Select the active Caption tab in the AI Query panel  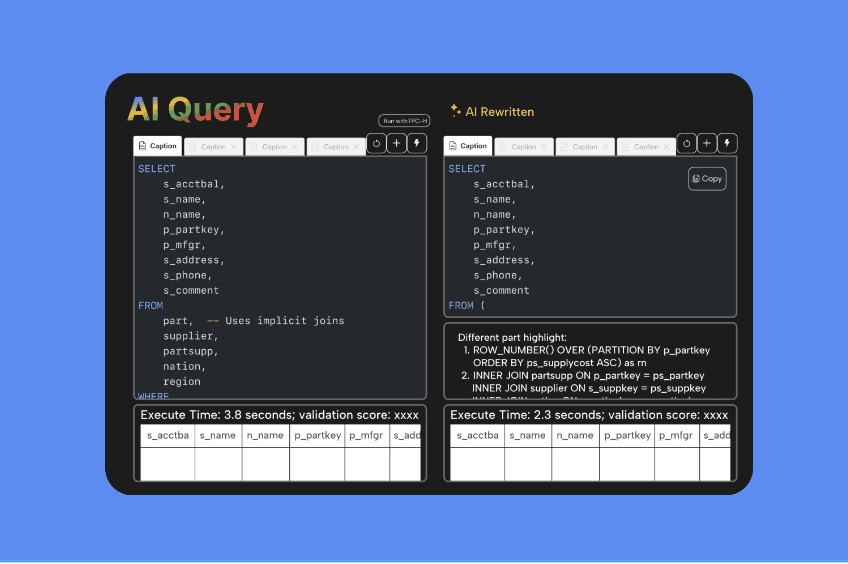tap(157, 146)
